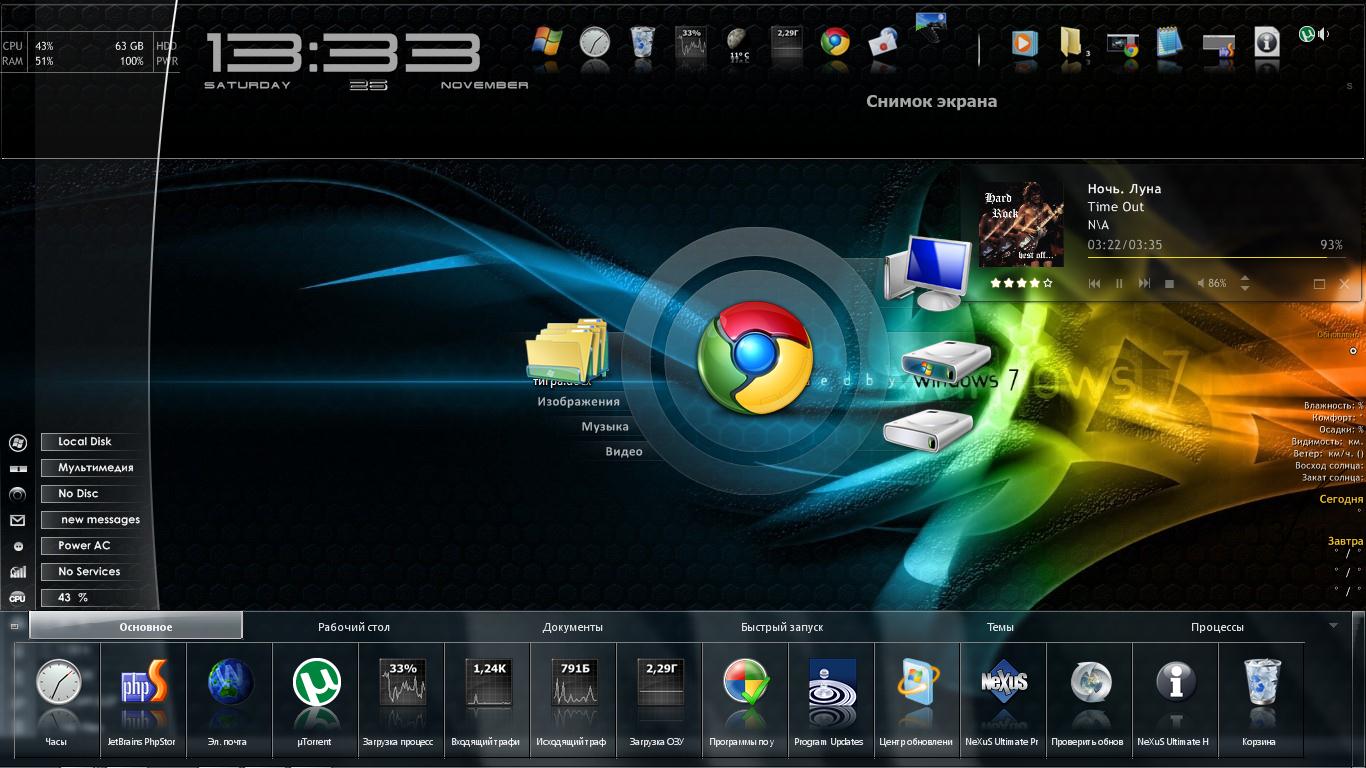Switch to the Темы tab

[x=1000, y=627]
